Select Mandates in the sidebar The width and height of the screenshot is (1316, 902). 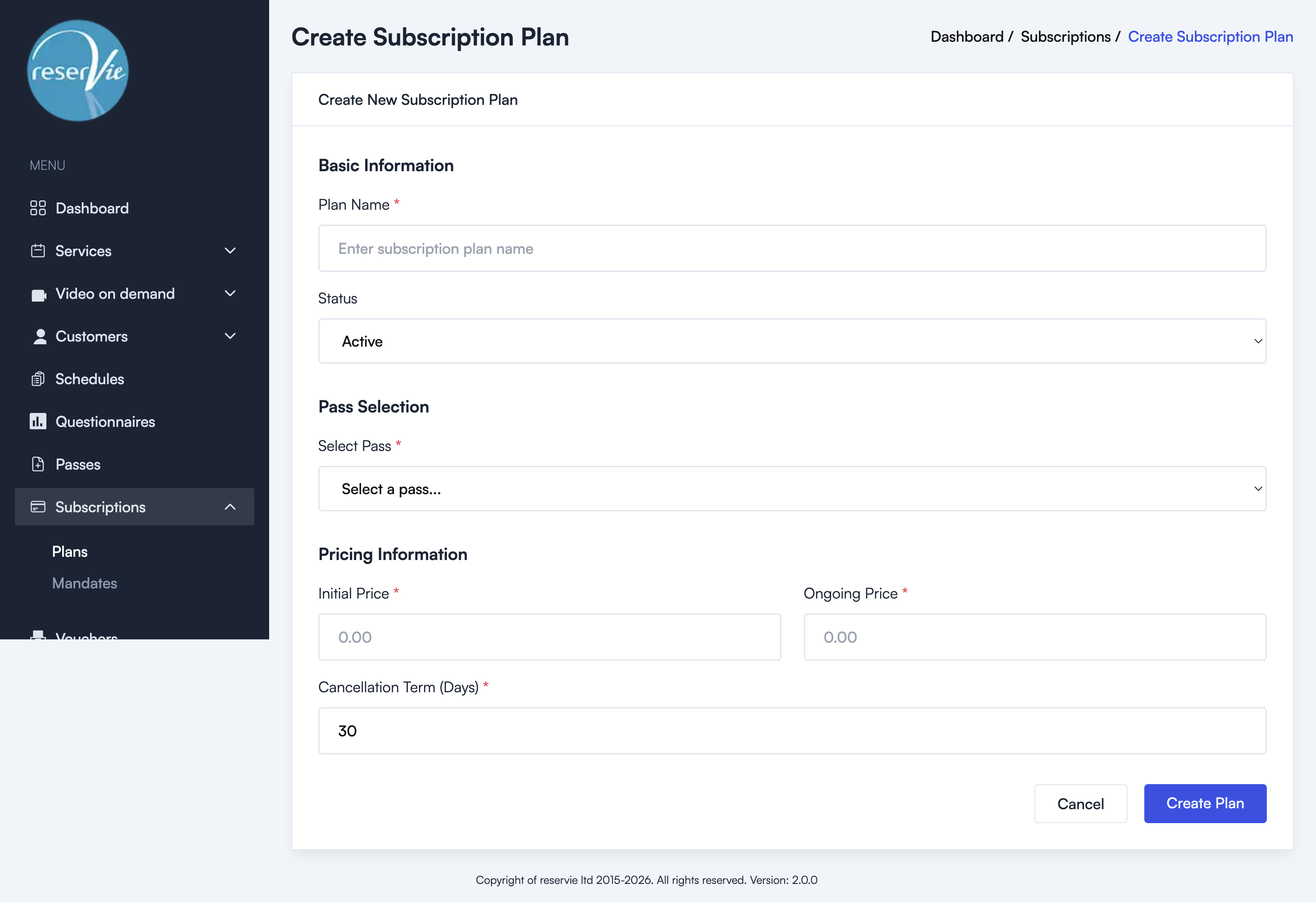pyautogui.click(x=84, y=583)
